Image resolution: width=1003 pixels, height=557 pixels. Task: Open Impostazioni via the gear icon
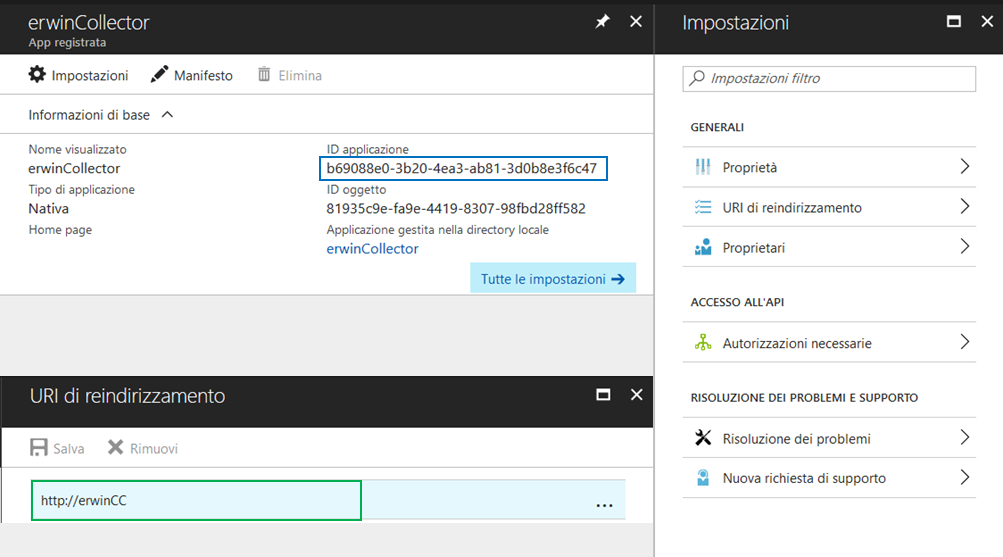pos(37,75)
